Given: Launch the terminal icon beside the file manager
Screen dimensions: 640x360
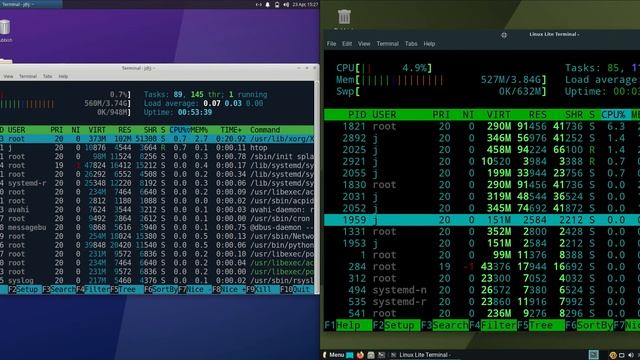Looking at the screenshot, I should pos(381,355).
